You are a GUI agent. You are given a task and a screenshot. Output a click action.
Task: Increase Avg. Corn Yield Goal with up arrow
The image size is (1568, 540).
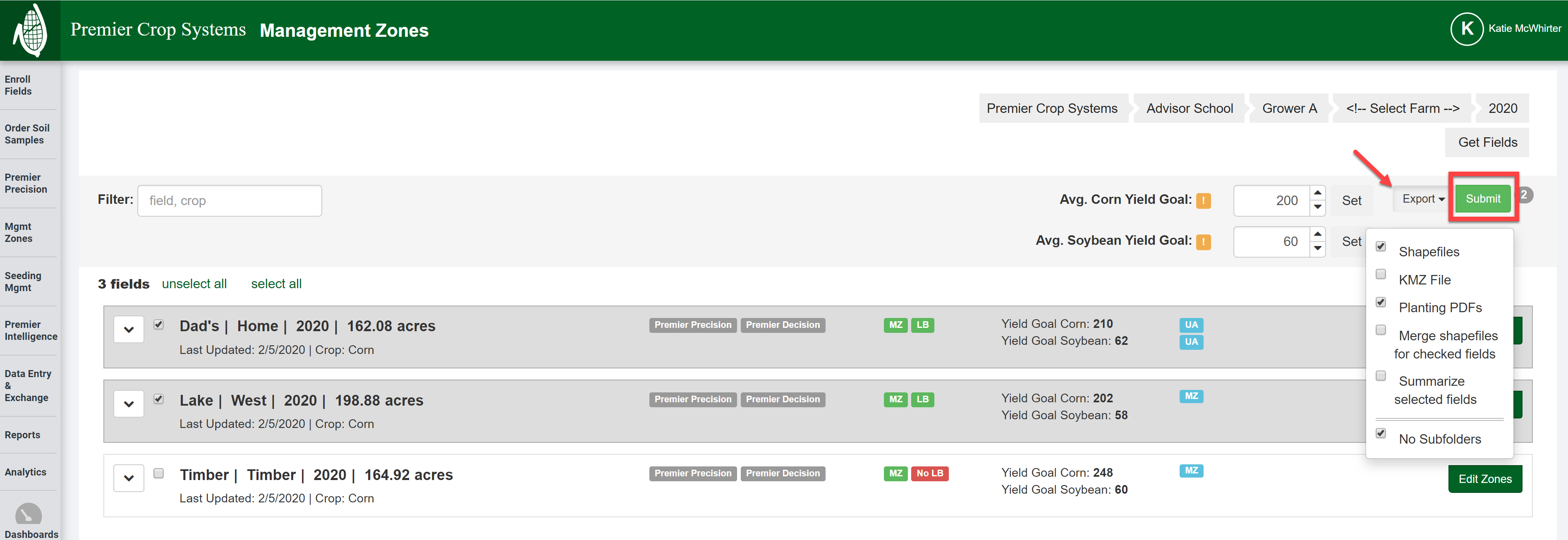pyautogui.click(x=1317, y=193)
